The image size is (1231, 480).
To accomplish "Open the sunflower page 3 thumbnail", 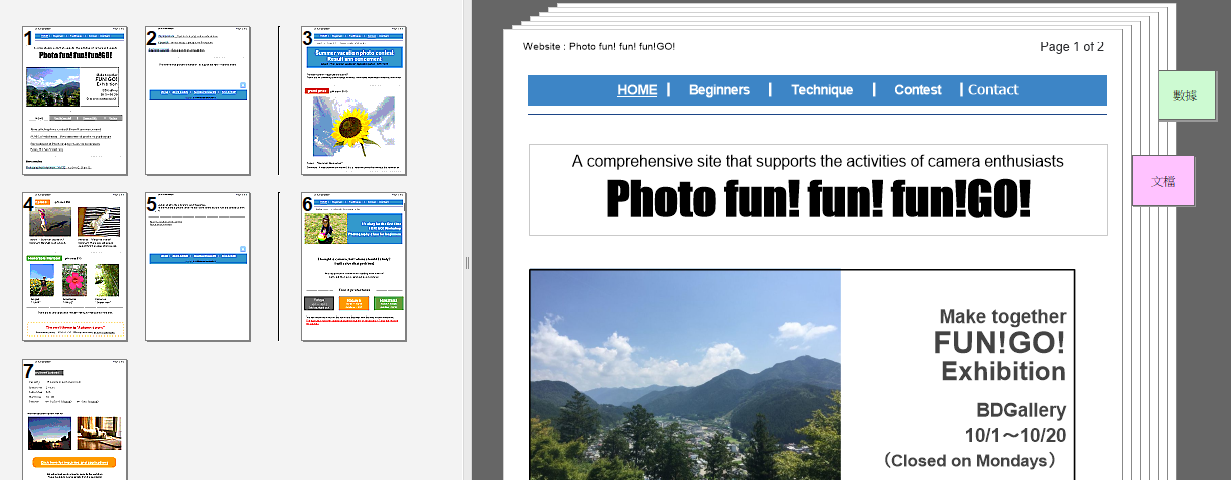I will point(355,100).
